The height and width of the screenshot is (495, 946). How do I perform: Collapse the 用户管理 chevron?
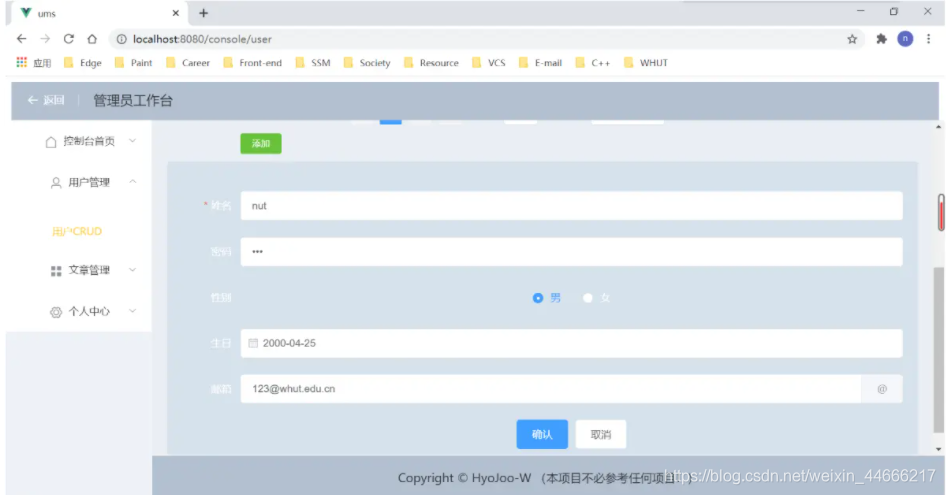(133, 181)
